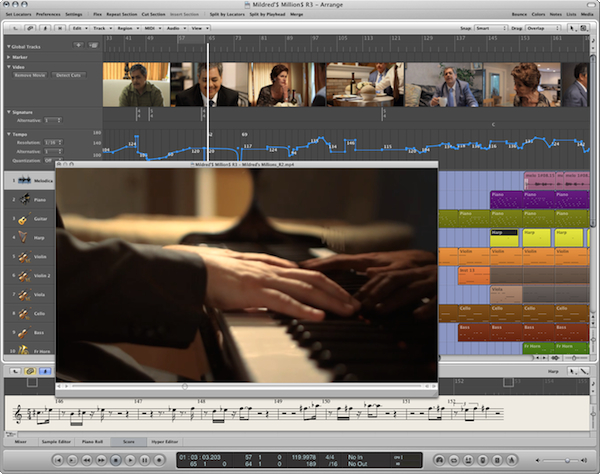Switch to the Mixer tab
The image size is (600, 474).
21,441
